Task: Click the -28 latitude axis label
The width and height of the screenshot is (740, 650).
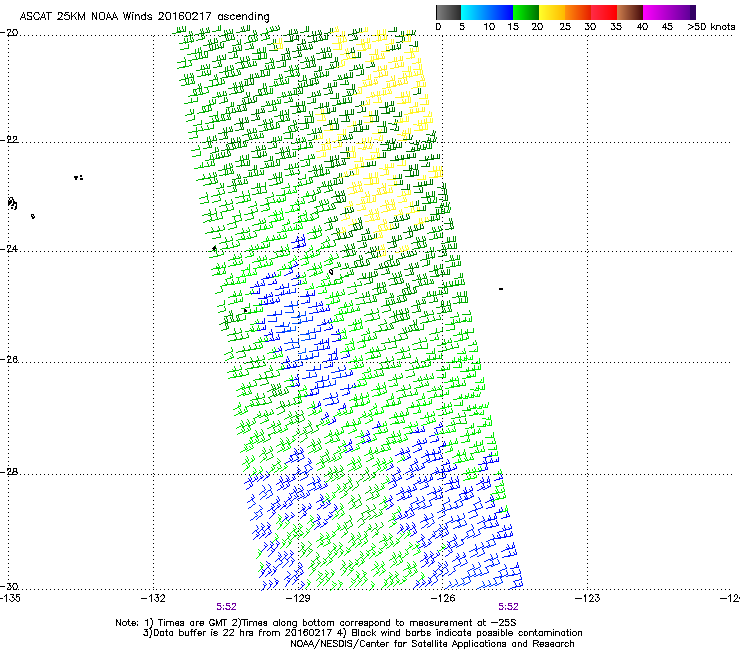Action: [9, 472]
